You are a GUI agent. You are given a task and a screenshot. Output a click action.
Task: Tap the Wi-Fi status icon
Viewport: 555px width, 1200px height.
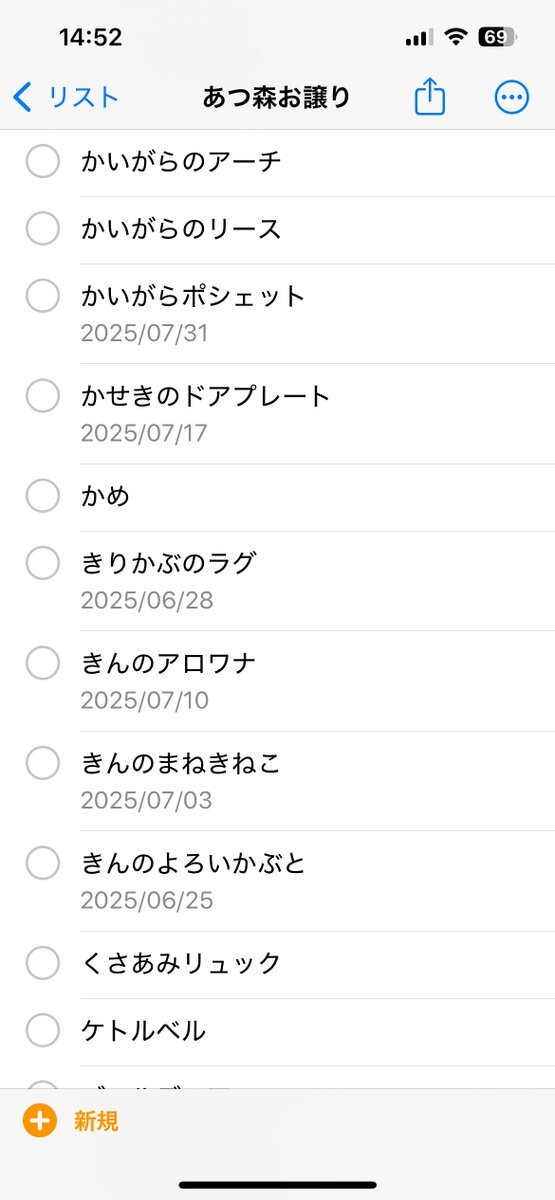(456, 38)
